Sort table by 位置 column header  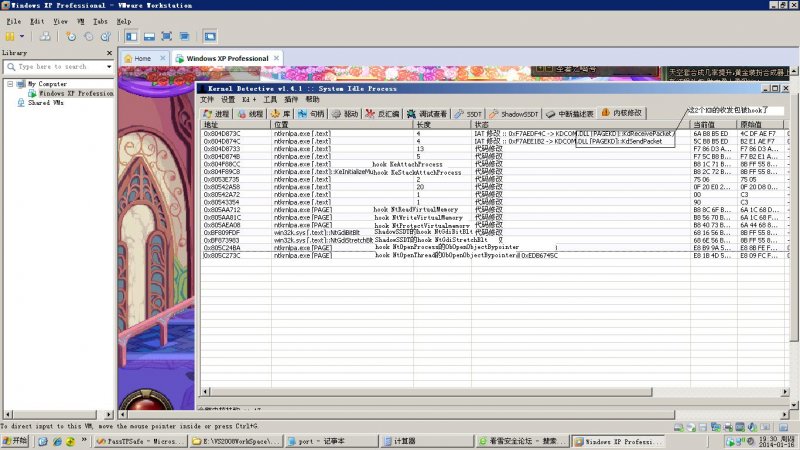coord(342,124)
